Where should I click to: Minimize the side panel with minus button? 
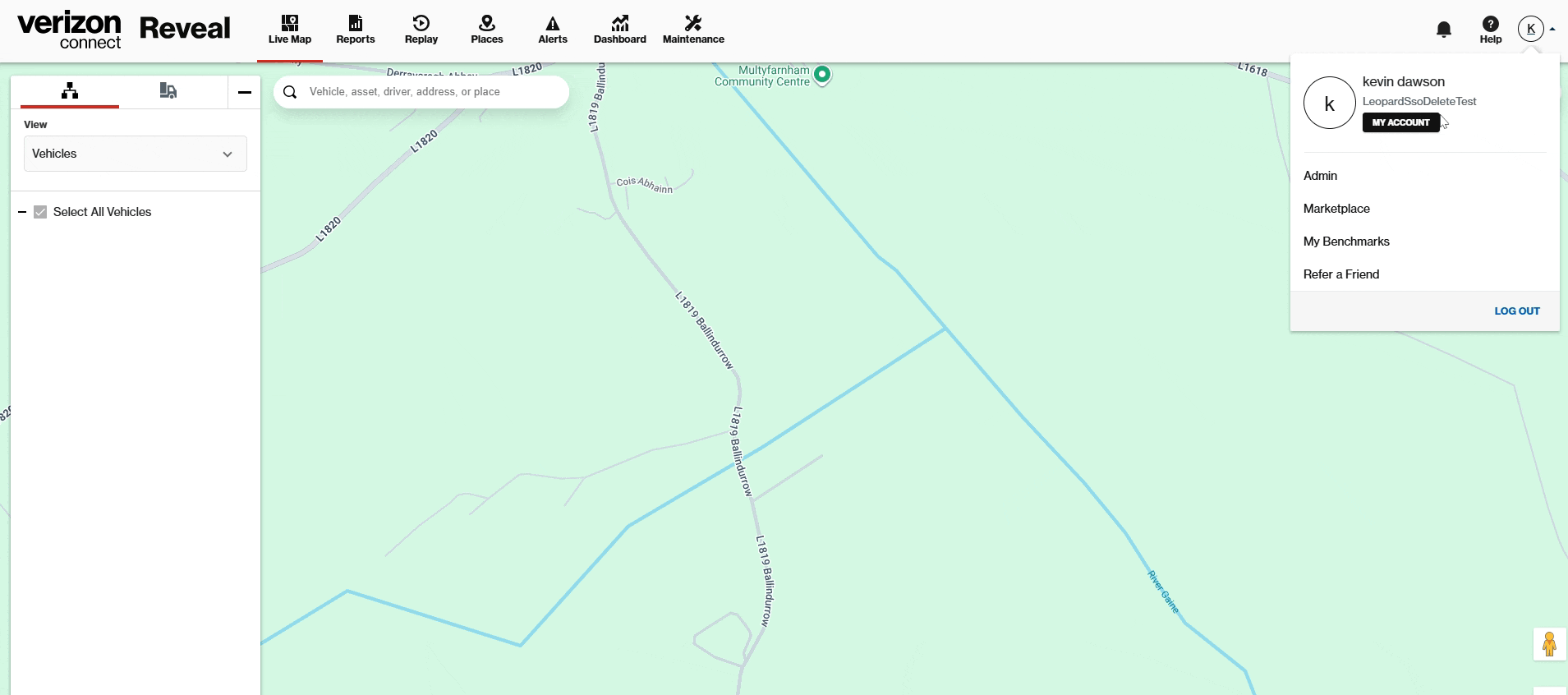pyautogui.click(x=244, y=92)
